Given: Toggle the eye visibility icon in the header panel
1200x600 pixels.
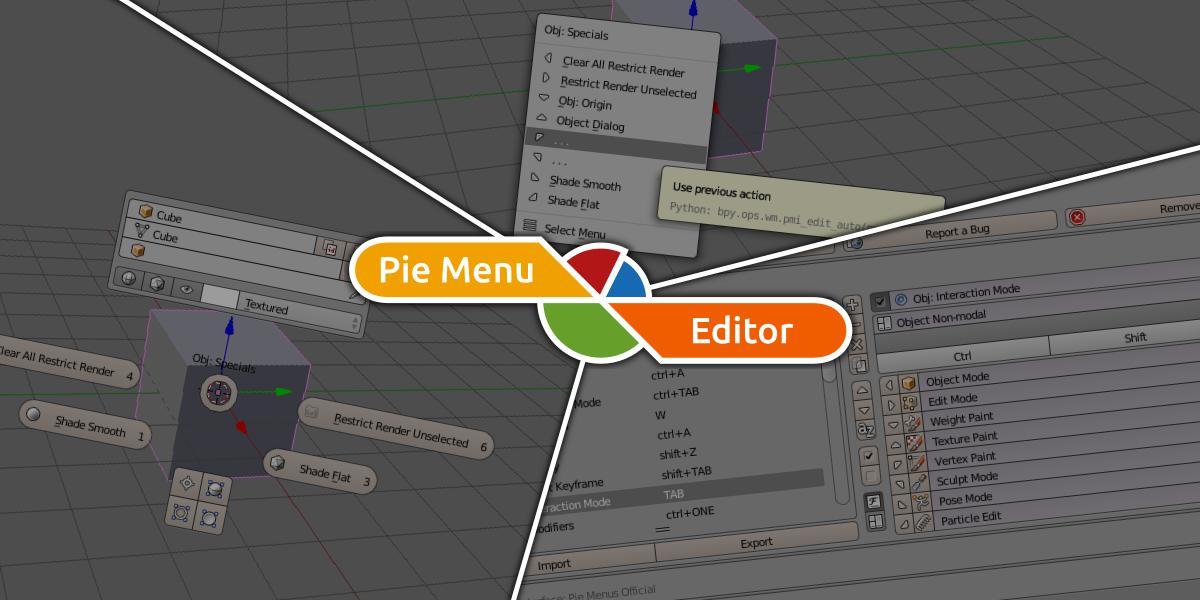Looking at the screenshot, I should 186,290.
